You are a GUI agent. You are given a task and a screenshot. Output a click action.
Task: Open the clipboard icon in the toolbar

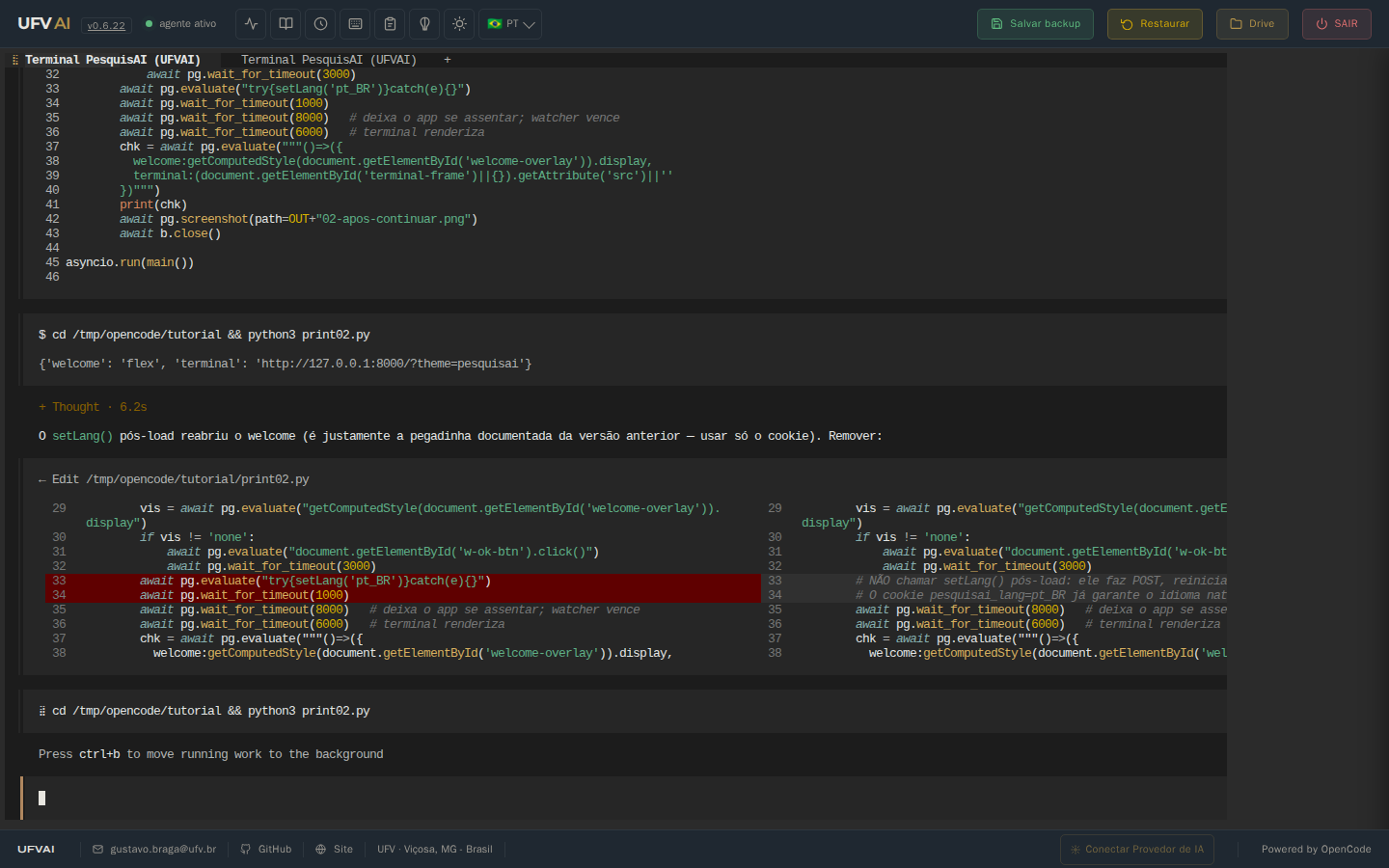click(x=390, y=24)
